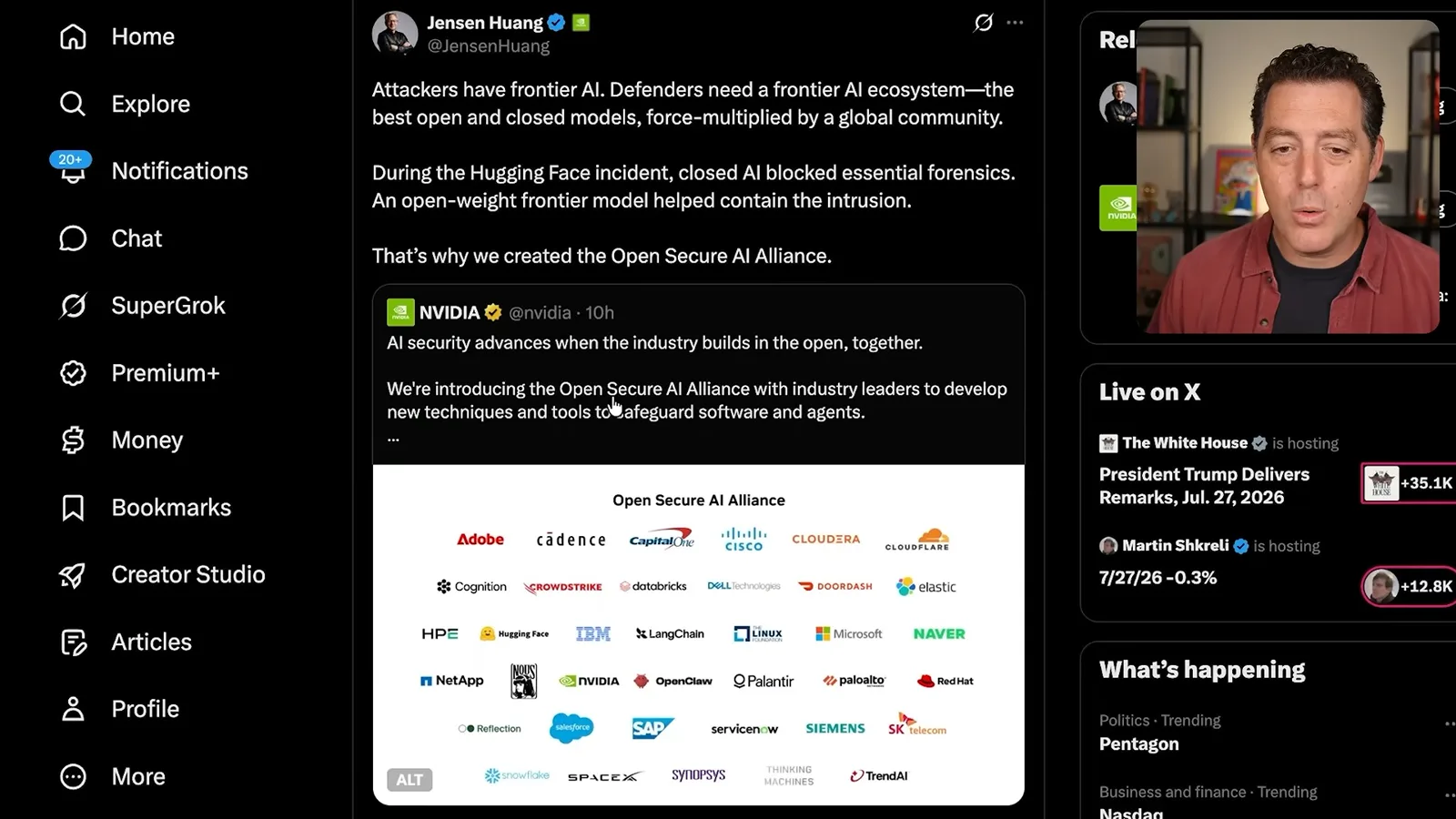Go to Home in navigation

pos(143,36)
